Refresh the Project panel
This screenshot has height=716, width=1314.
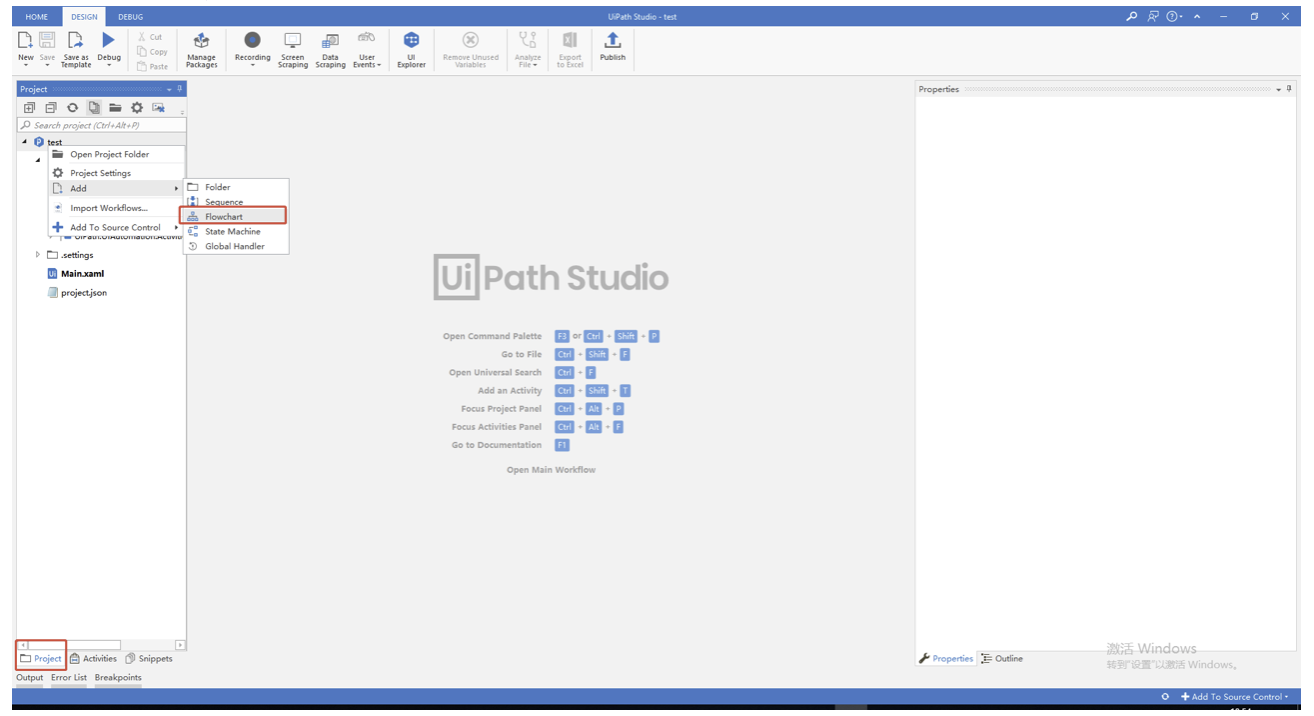point(72,107)
